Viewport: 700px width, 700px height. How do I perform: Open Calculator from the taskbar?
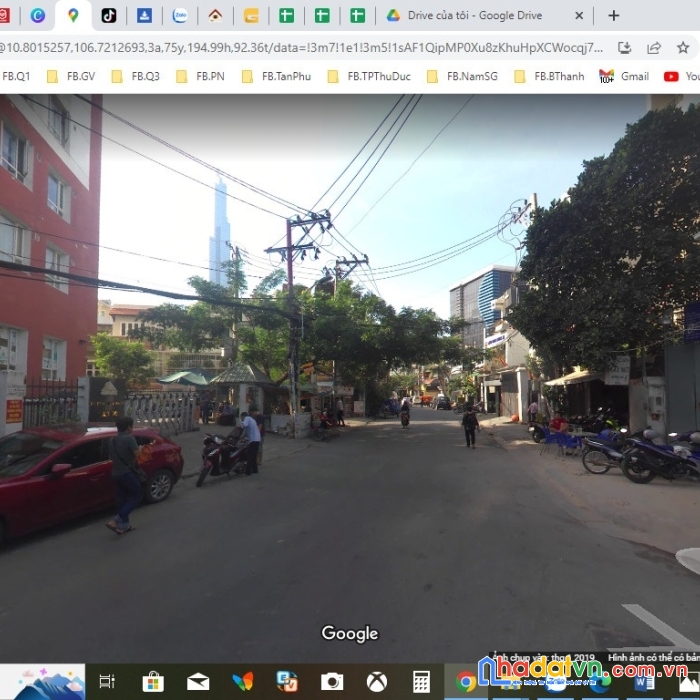(421, 682)
